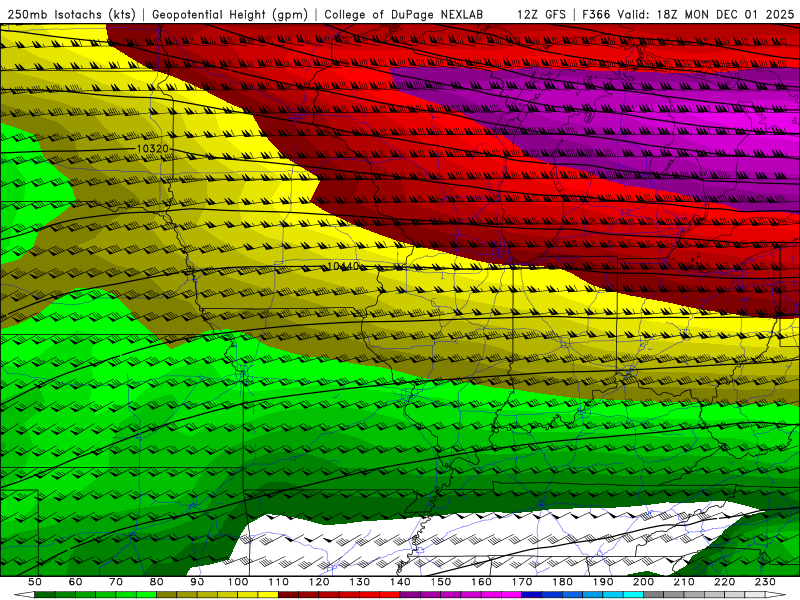
Task: Click the 190 value on color scale
Action: point(604,582)
